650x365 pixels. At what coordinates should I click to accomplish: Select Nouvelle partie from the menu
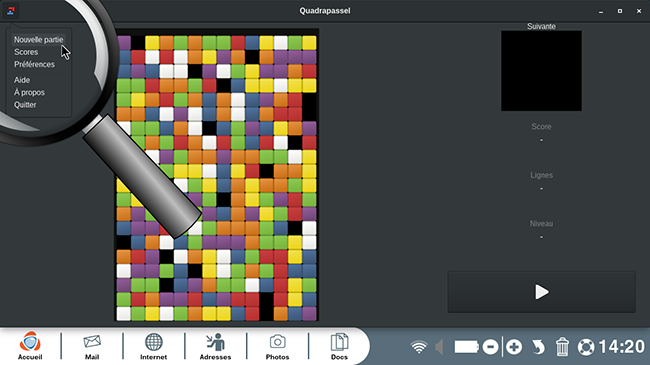[39, 40]
